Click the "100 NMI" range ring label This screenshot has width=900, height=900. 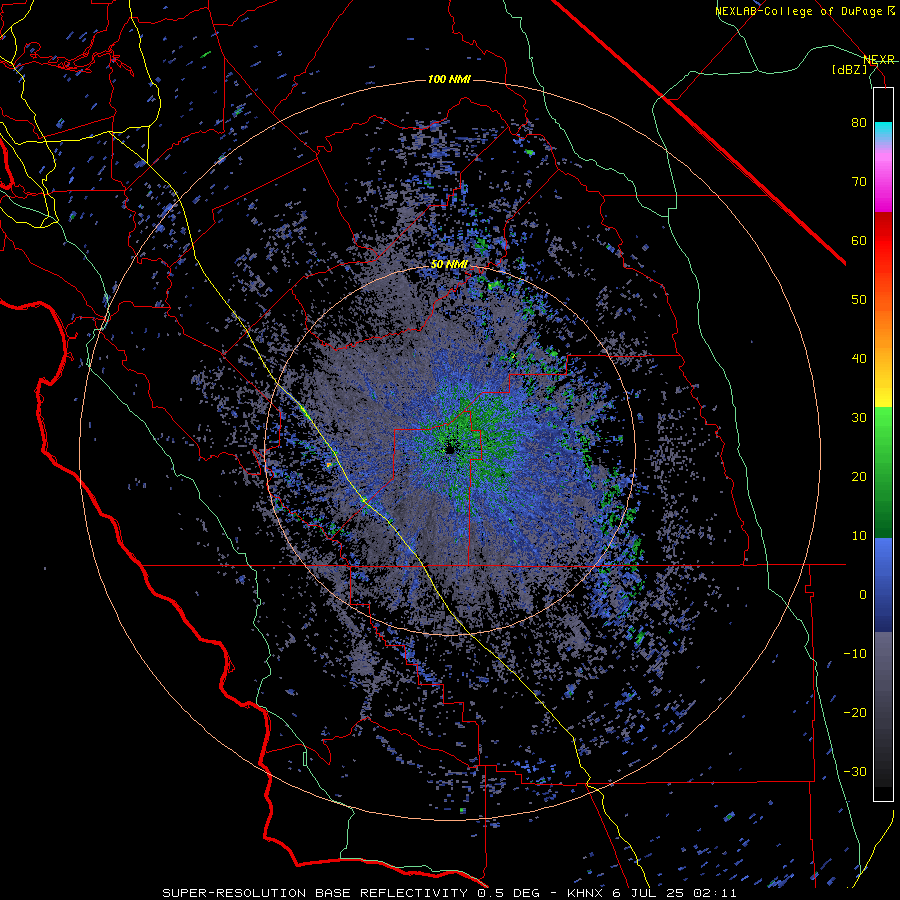pyautogui.click(x=449, y=79)
